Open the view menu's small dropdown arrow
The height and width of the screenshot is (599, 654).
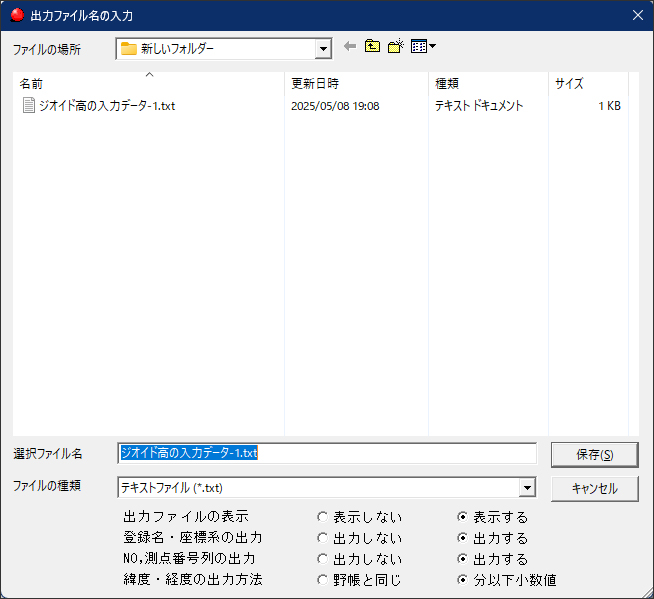(x=432, y=46)
